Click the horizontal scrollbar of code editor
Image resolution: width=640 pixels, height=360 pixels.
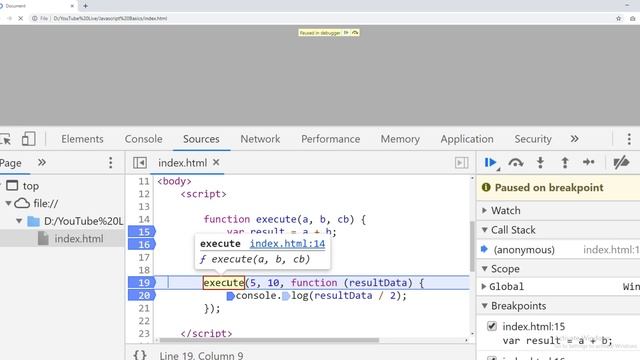pyautogui.click(x=269, y=340)
